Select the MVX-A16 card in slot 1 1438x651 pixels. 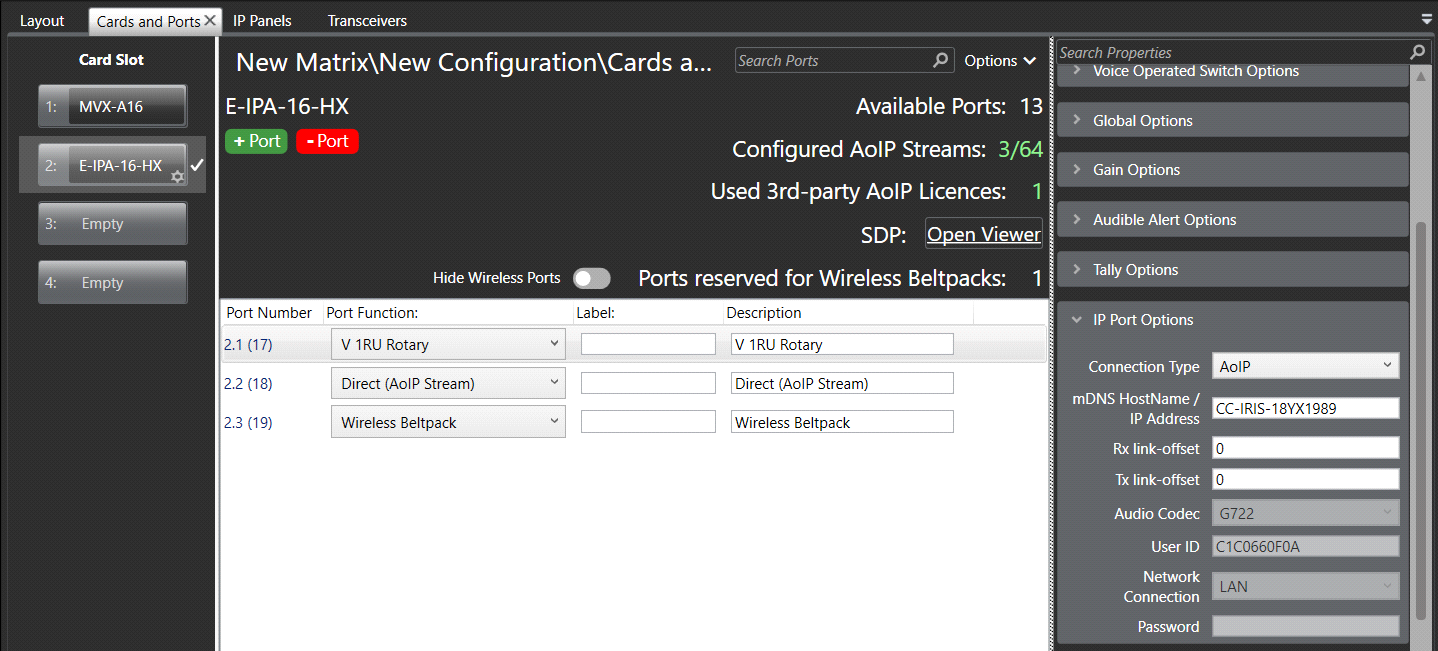coord(112,106)
